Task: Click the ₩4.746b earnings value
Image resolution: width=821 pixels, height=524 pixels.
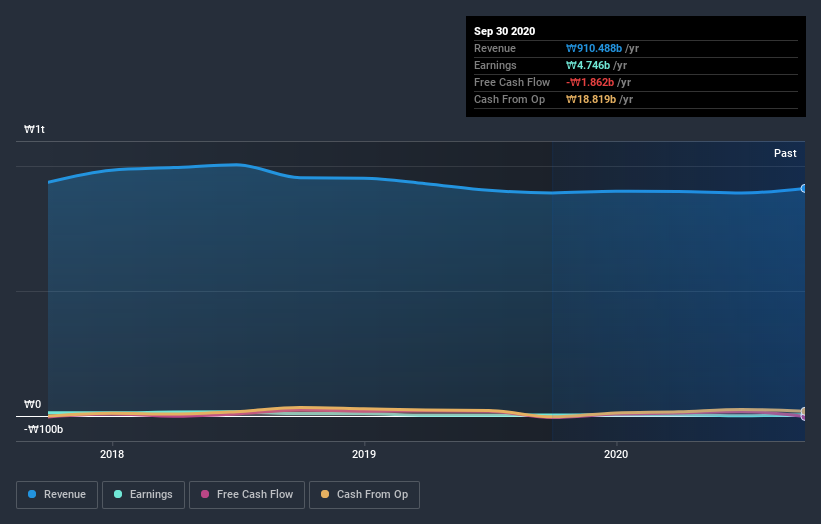Action: point(588,65)
